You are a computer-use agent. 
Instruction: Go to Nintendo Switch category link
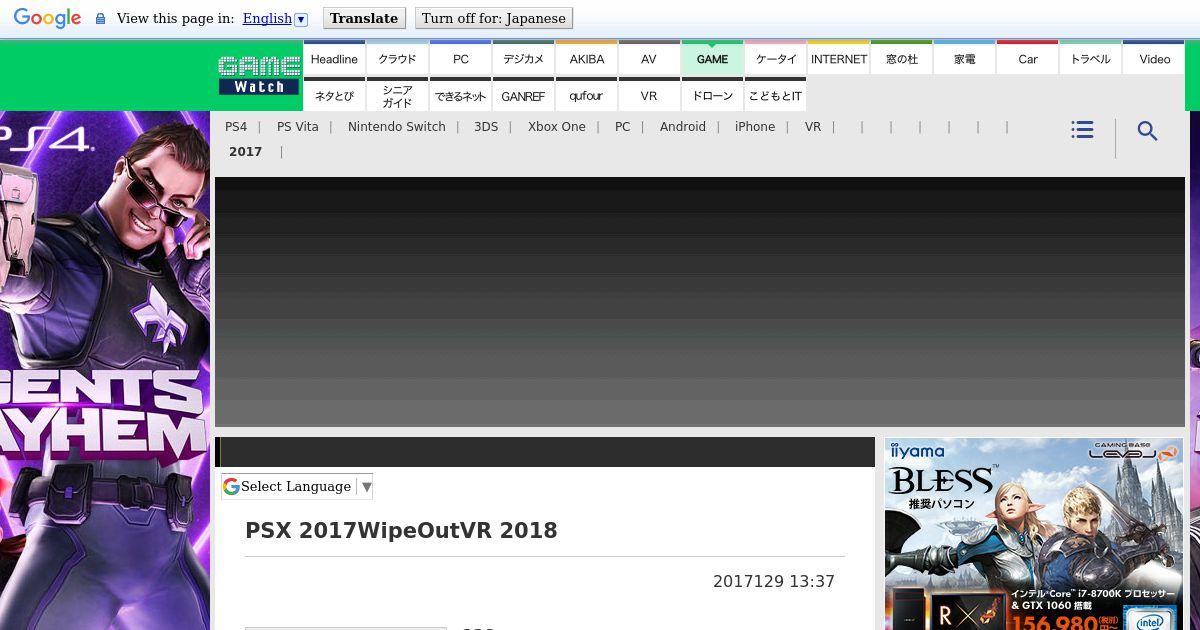point(397,127)
